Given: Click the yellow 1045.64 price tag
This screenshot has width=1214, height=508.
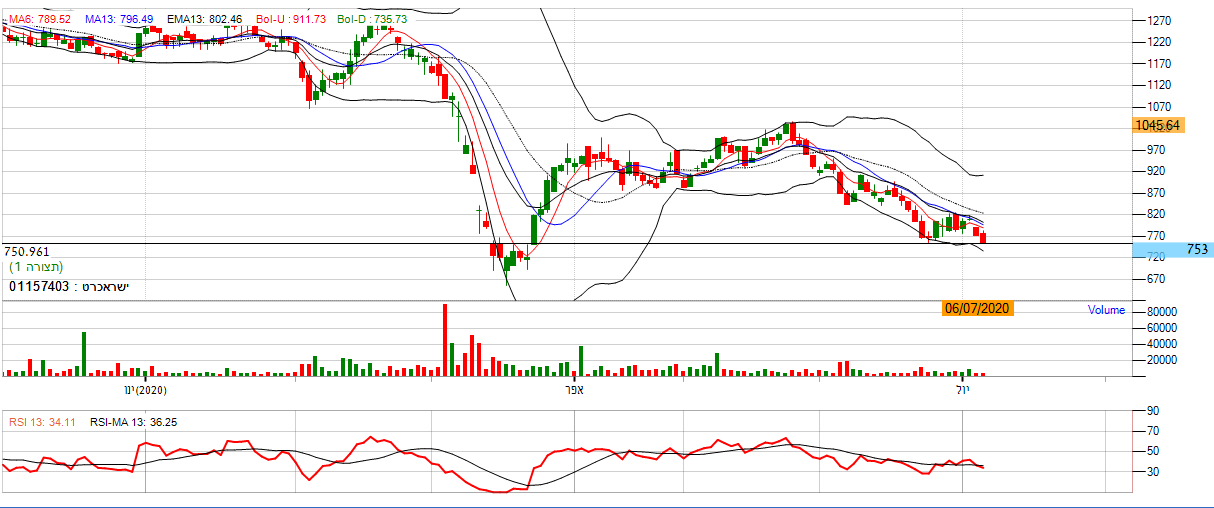Looking at the screenshot, I should click(x=1158, y=125).
